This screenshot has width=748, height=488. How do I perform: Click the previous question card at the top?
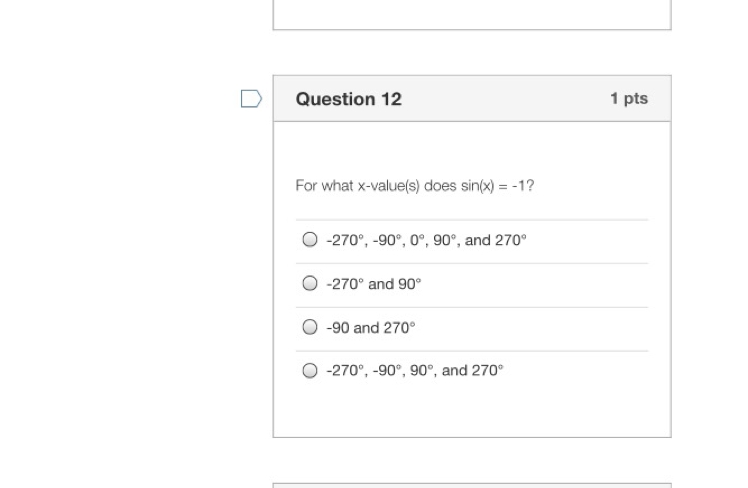[x=472, y=15]
